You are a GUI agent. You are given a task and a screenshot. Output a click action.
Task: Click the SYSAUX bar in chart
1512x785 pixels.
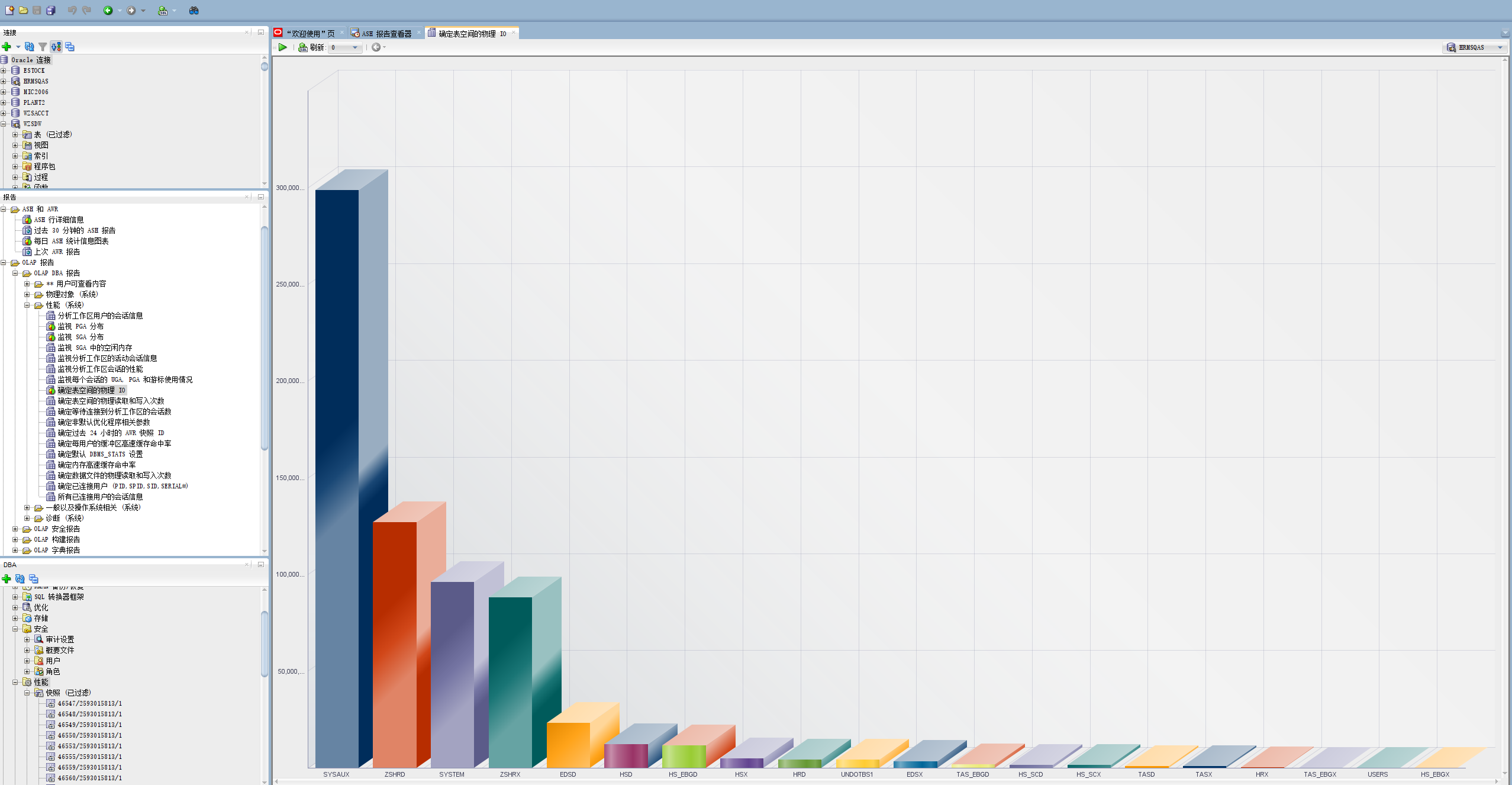click(337, 474)
